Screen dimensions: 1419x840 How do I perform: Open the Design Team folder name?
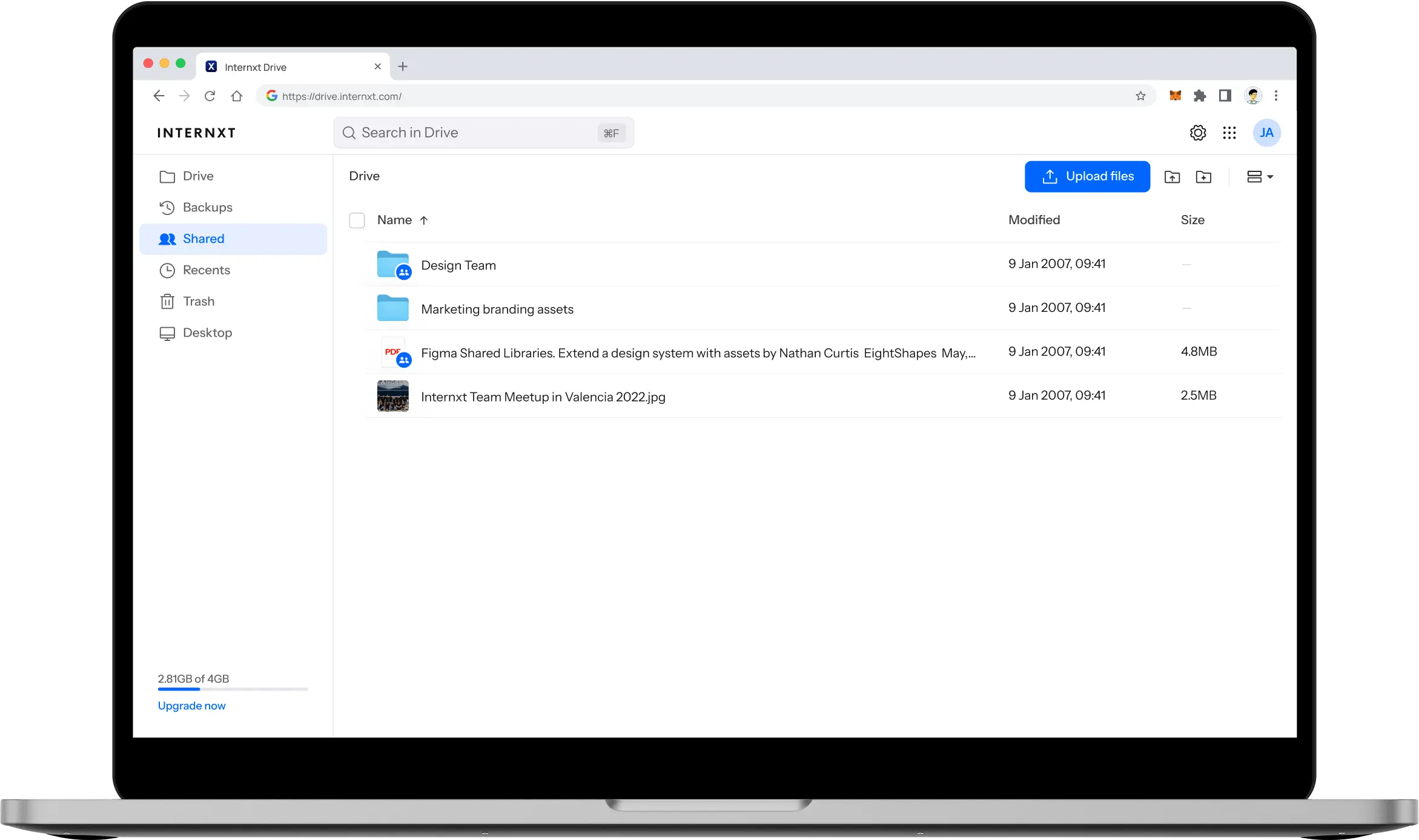[x=458, y=265]
